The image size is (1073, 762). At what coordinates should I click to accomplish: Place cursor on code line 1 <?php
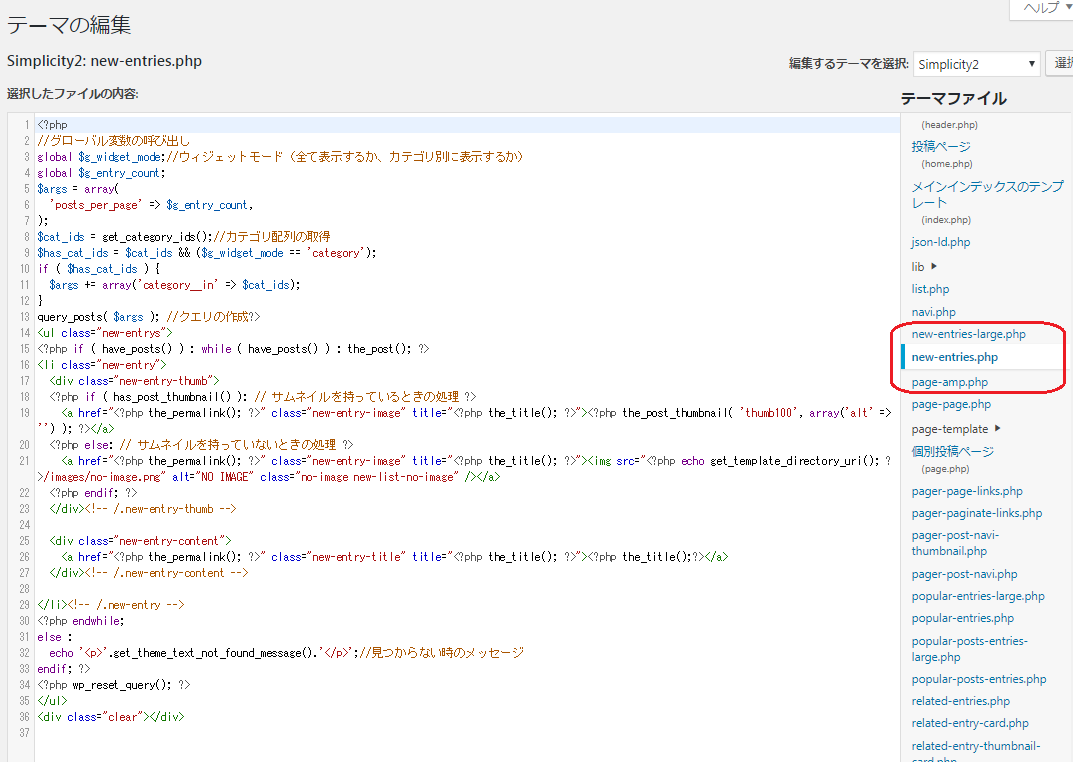pyautogui.click(x=53, y=124)
